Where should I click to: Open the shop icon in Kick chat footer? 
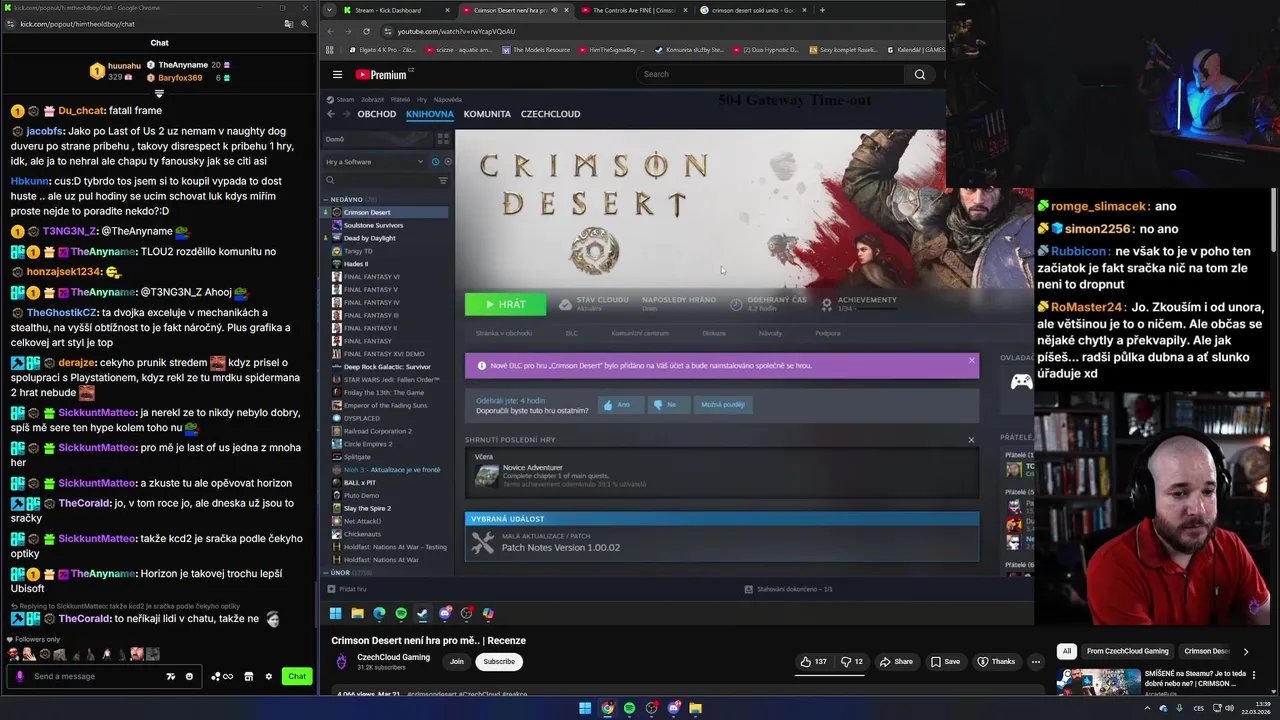pyautogui.click(x=249, y=676)
